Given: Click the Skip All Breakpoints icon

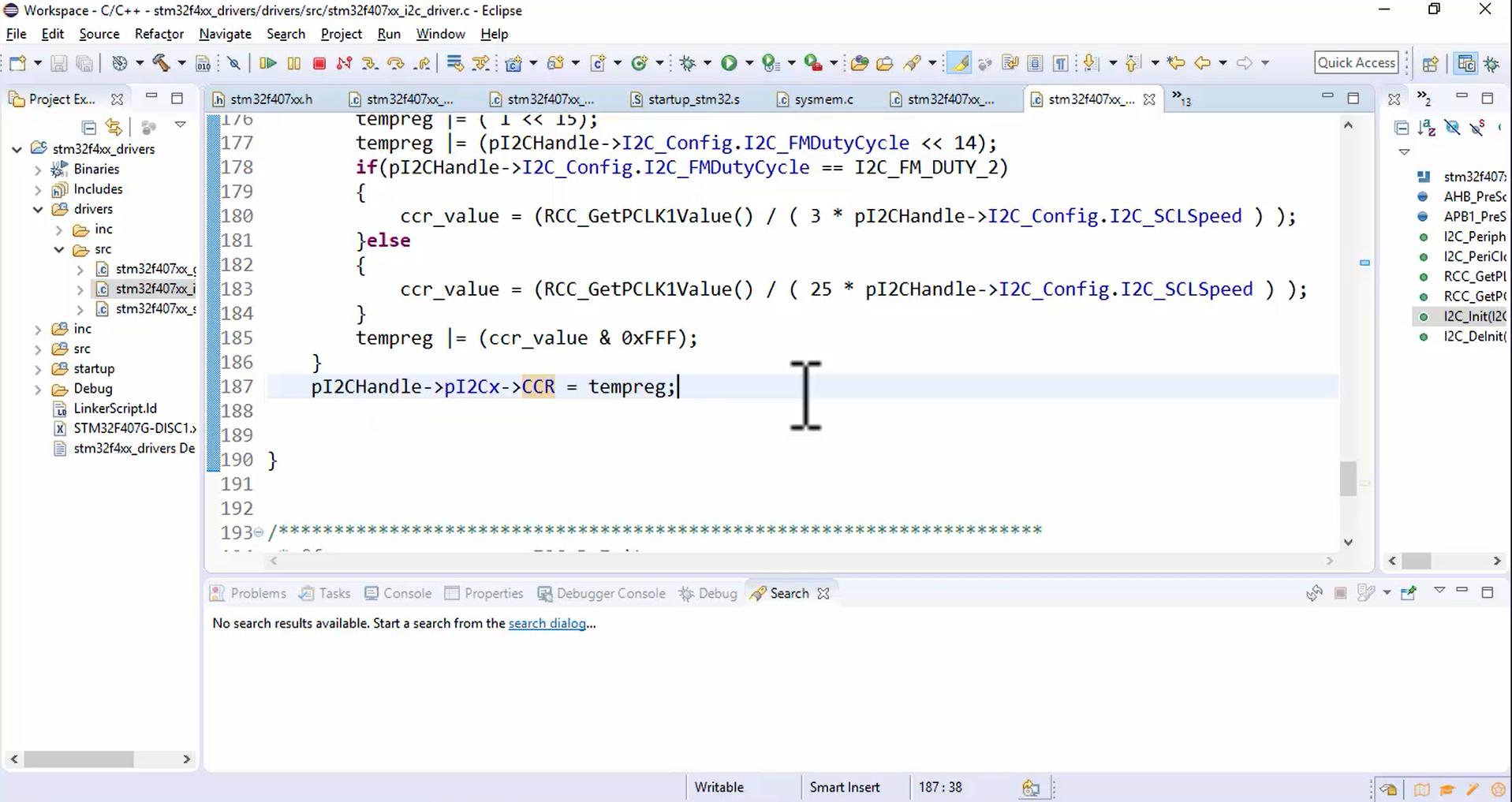Looking at the screenshot, I should [233, 63].
